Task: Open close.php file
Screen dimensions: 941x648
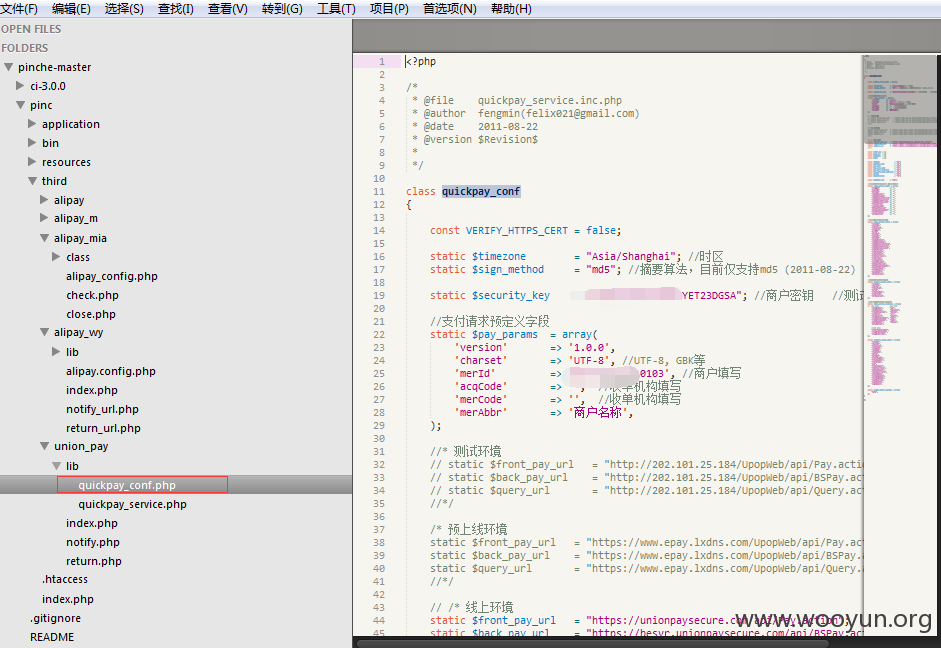Action: point(91,314)
